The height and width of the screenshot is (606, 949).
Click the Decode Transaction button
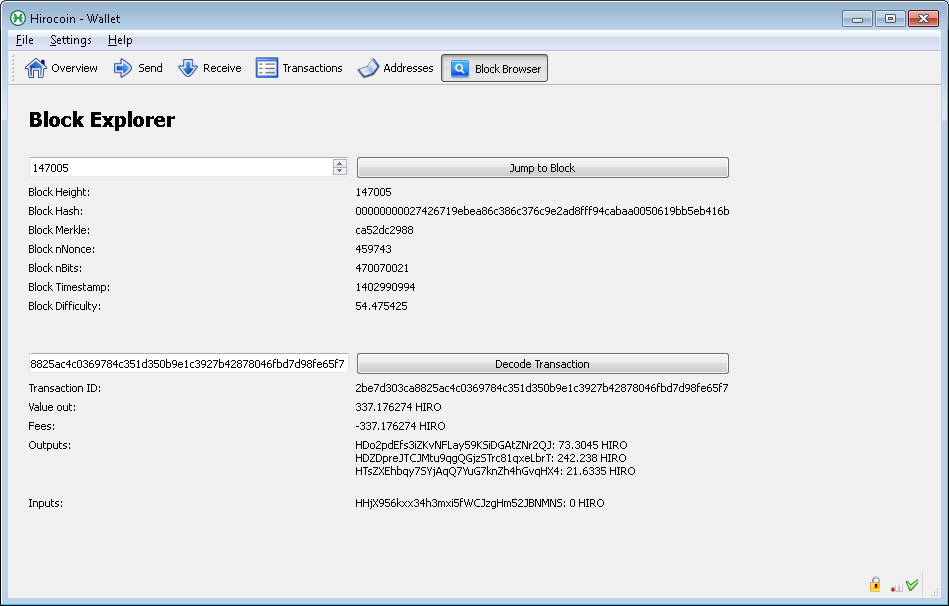[543, 364]
